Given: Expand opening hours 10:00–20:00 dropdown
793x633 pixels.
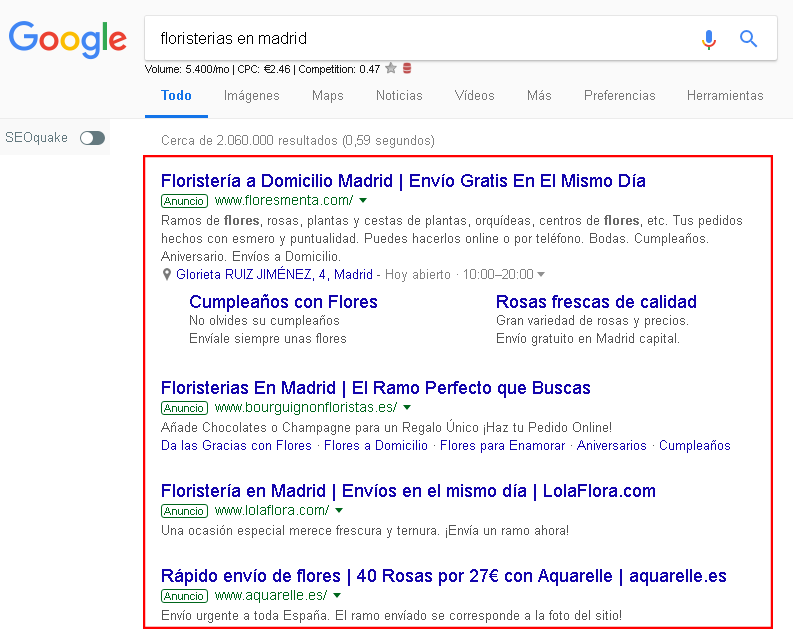Looking at the screenshot, I should pyautogui.click(x=541, y=275).
